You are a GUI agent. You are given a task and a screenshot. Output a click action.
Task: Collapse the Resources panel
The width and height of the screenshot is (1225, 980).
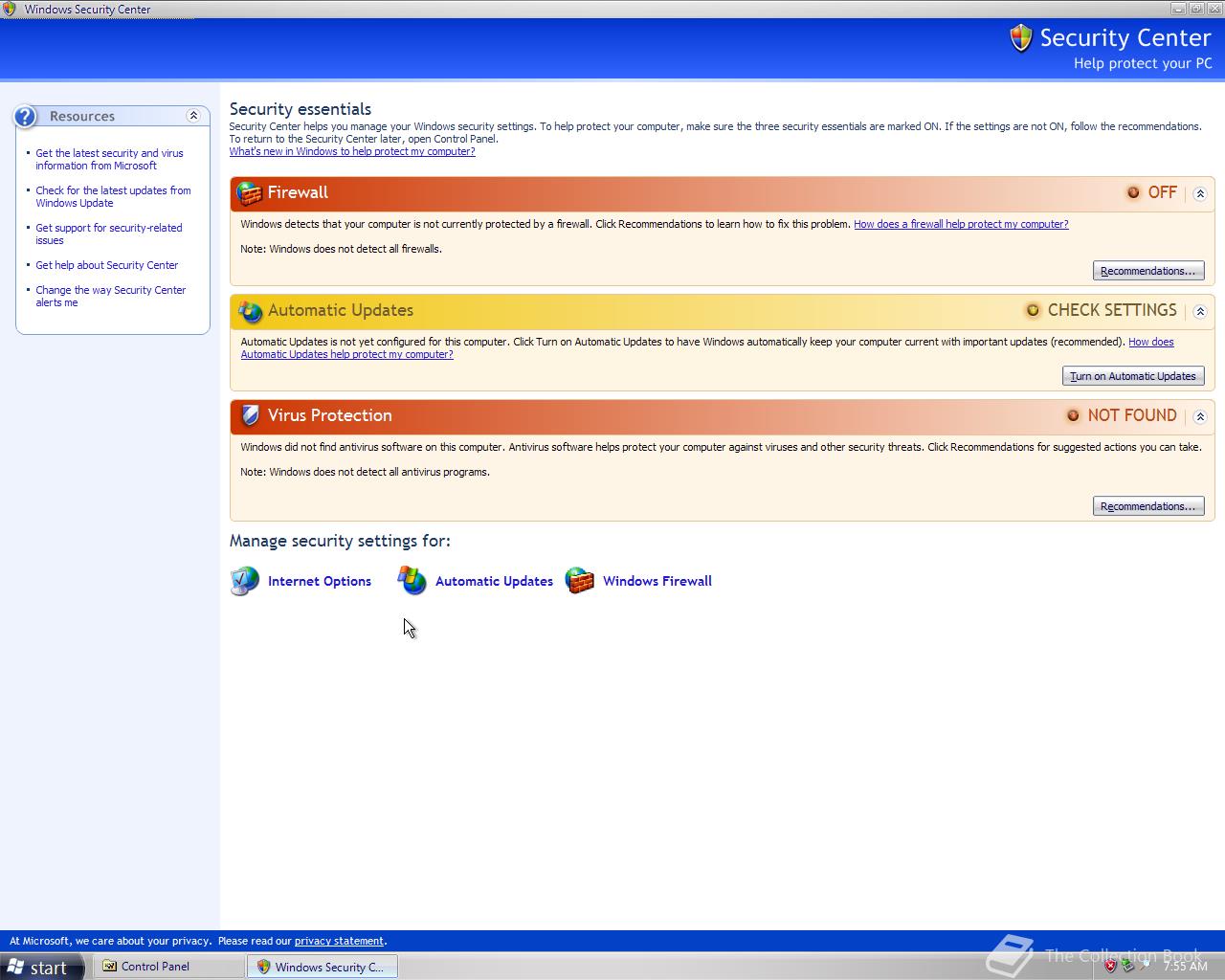[193, 116]
